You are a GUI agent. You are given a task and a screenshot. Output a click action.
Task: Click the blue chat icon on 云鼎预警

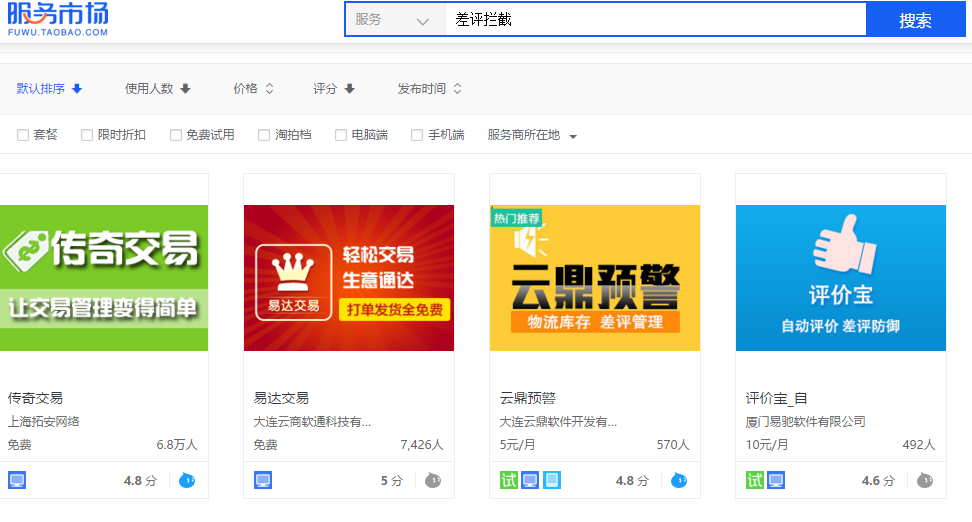679,480
